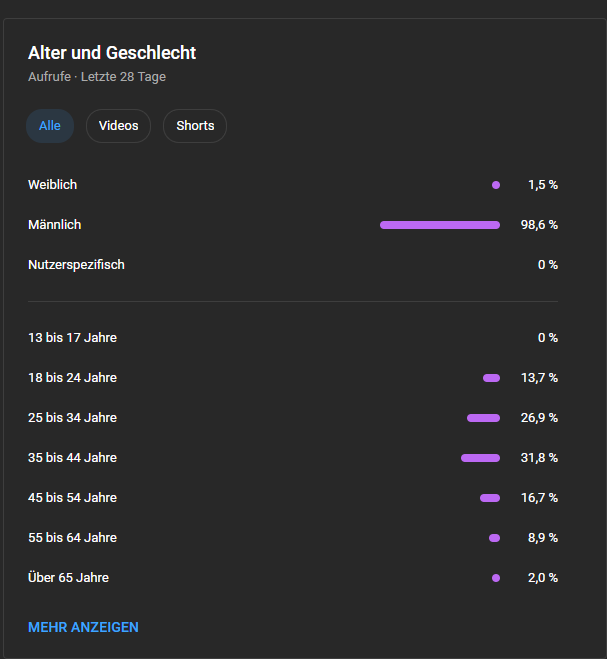The width and height of the screenshot is (607, 659).
Task: Switch to the Videos filter chip
Action: pyautogui.click(x=118, y=126)
